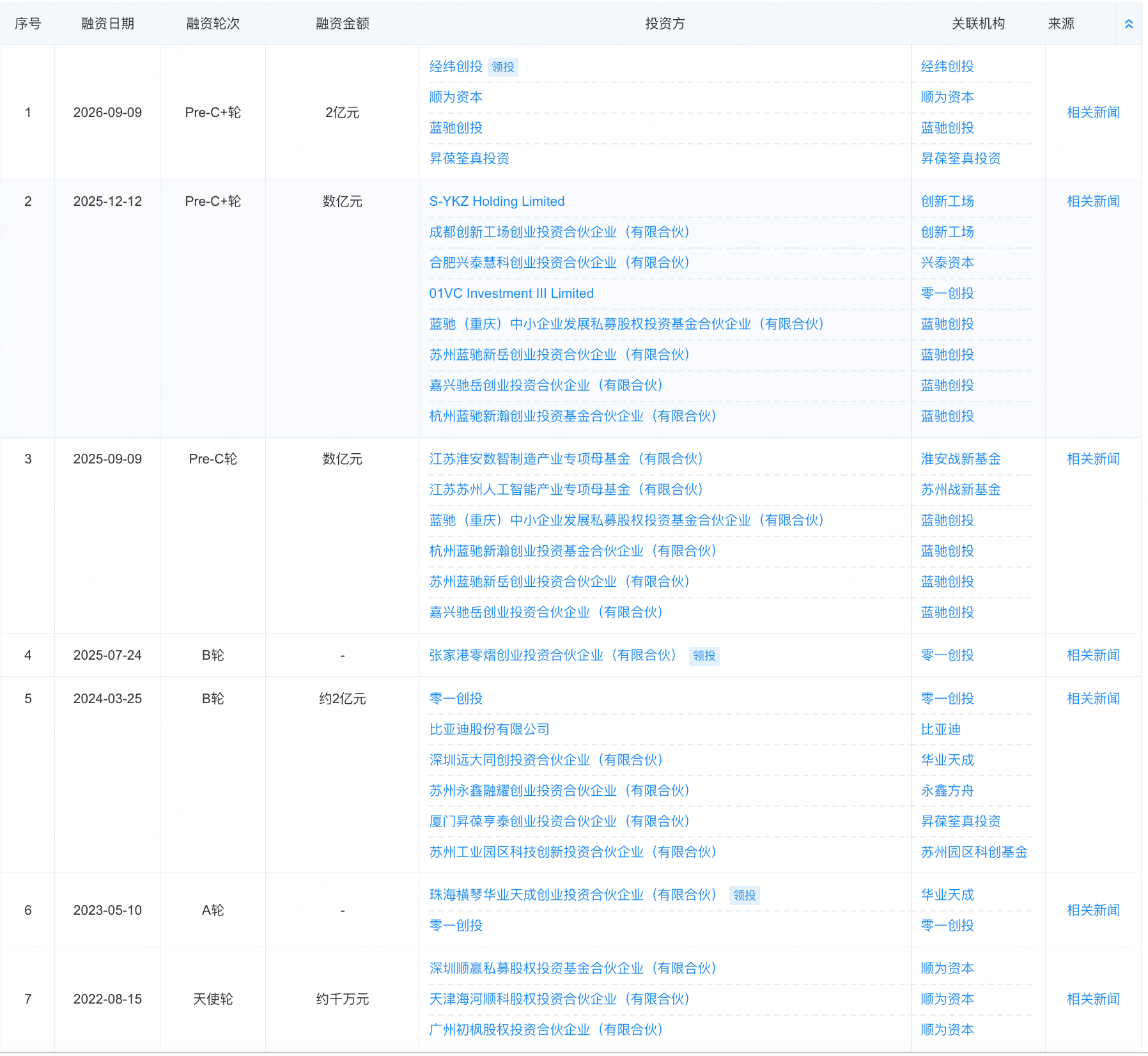Viewport: 1148px width, 1056px height.
Task: Select the 融资轮次 column header
Action: click(x=213, y=24)
